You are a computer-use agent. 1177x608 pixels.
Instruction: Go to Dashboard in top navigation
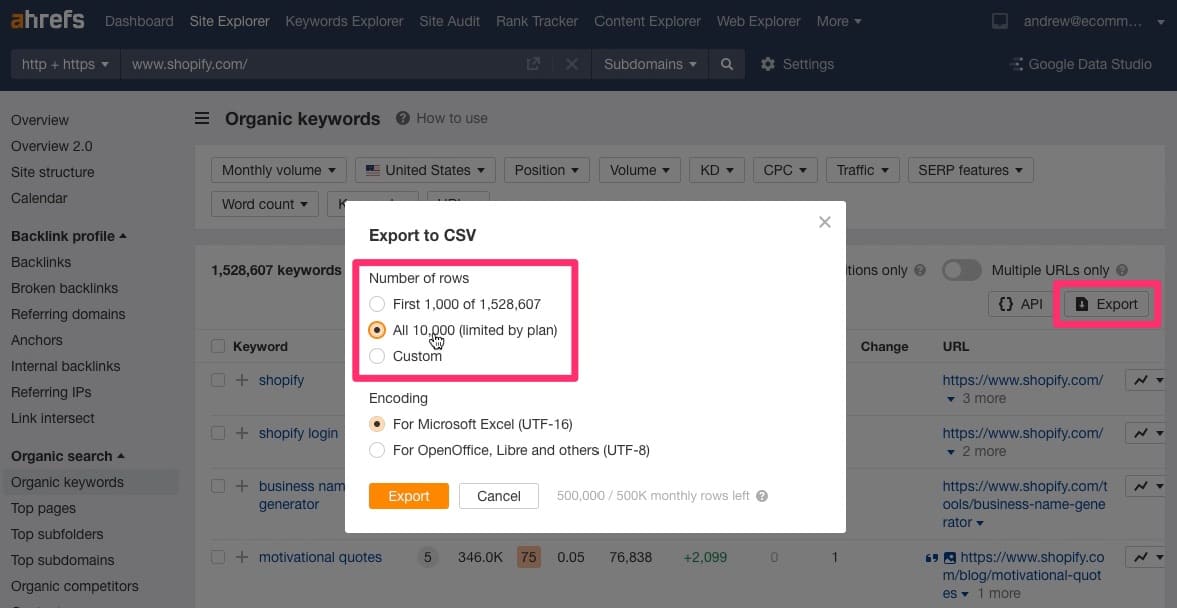tap(139, 22)
